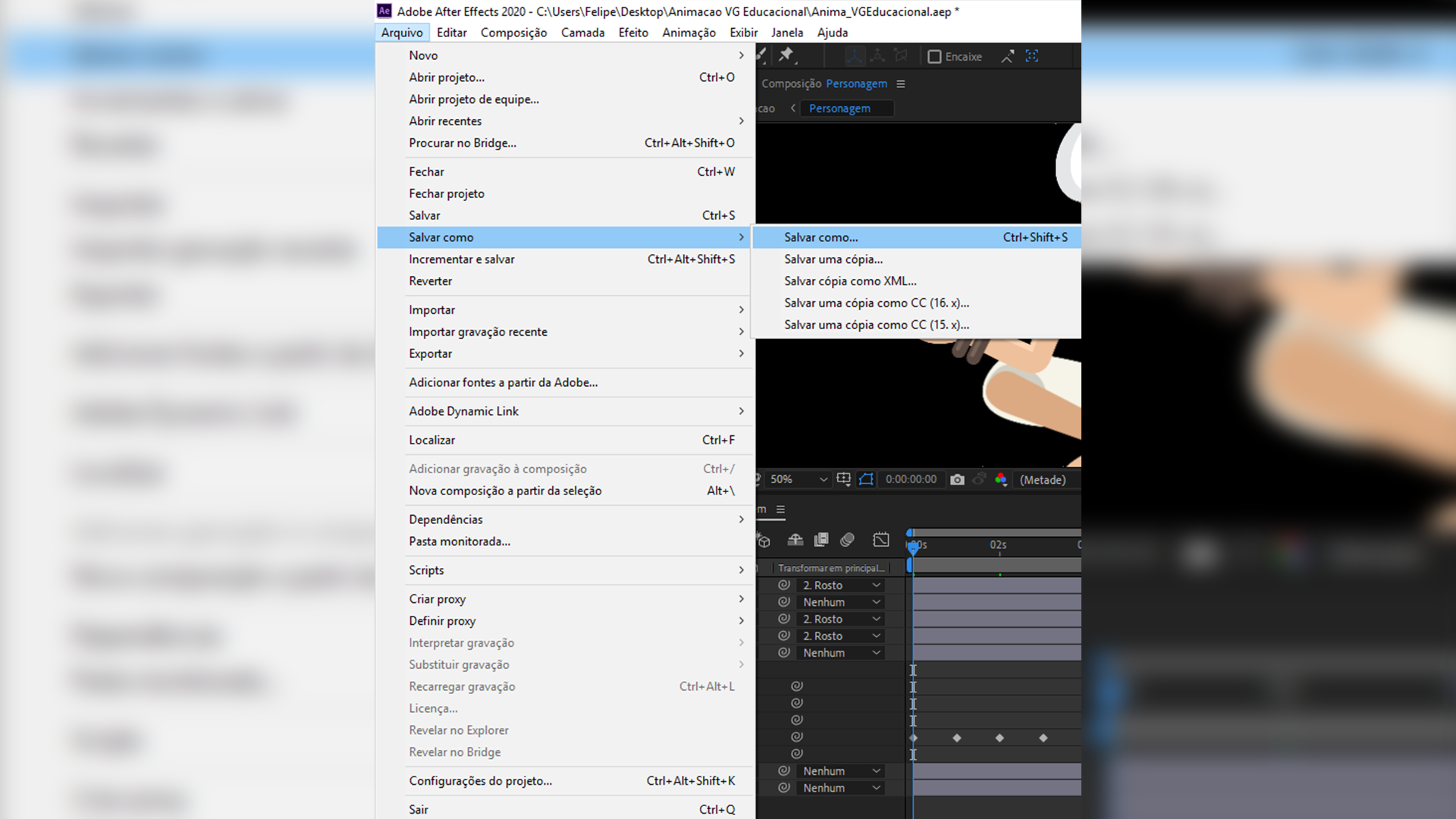This screenshot has height=819, width=1456.
Task: Open the Camada menu
Action: [582, 33]
